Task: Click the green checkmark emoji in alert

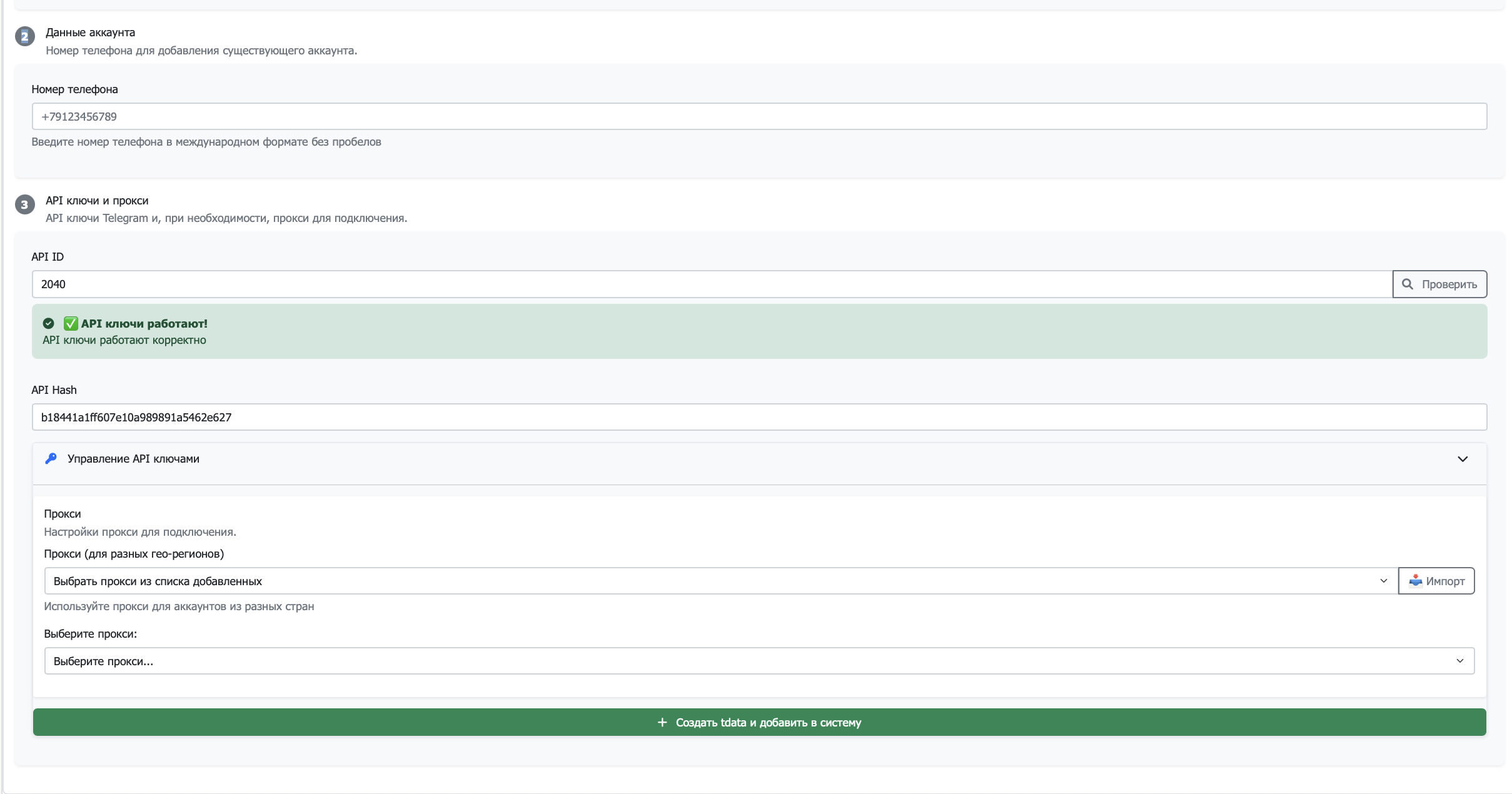Action: click(x=71, y=324)
